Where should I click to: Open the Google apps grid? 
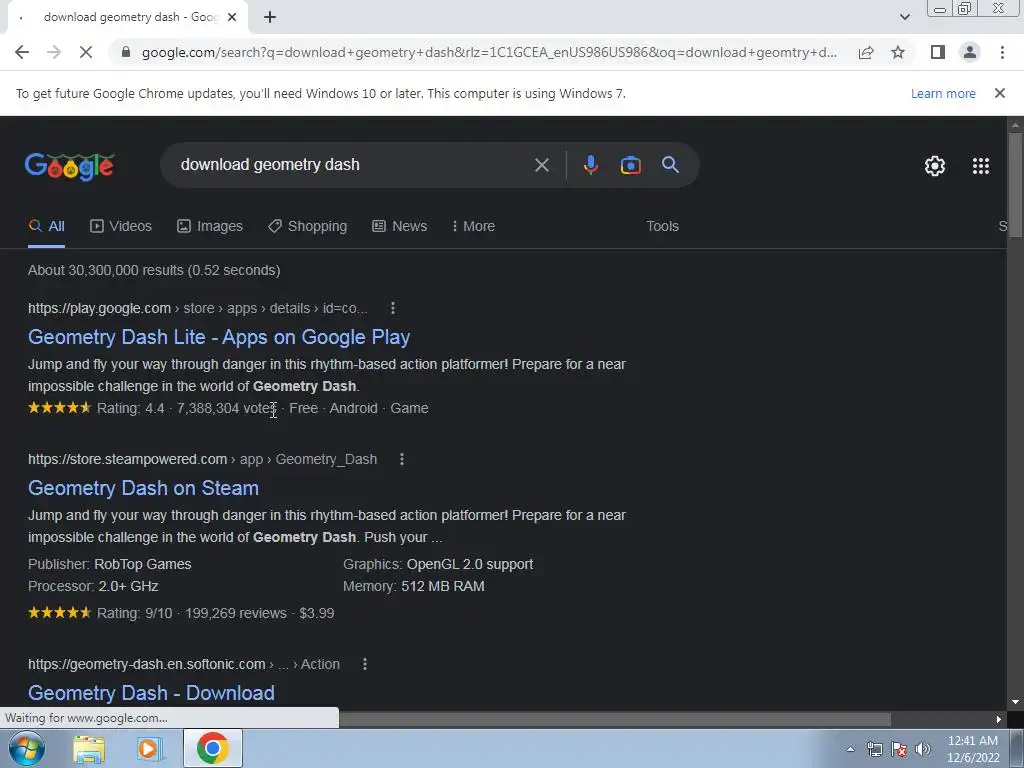point(981,166)
